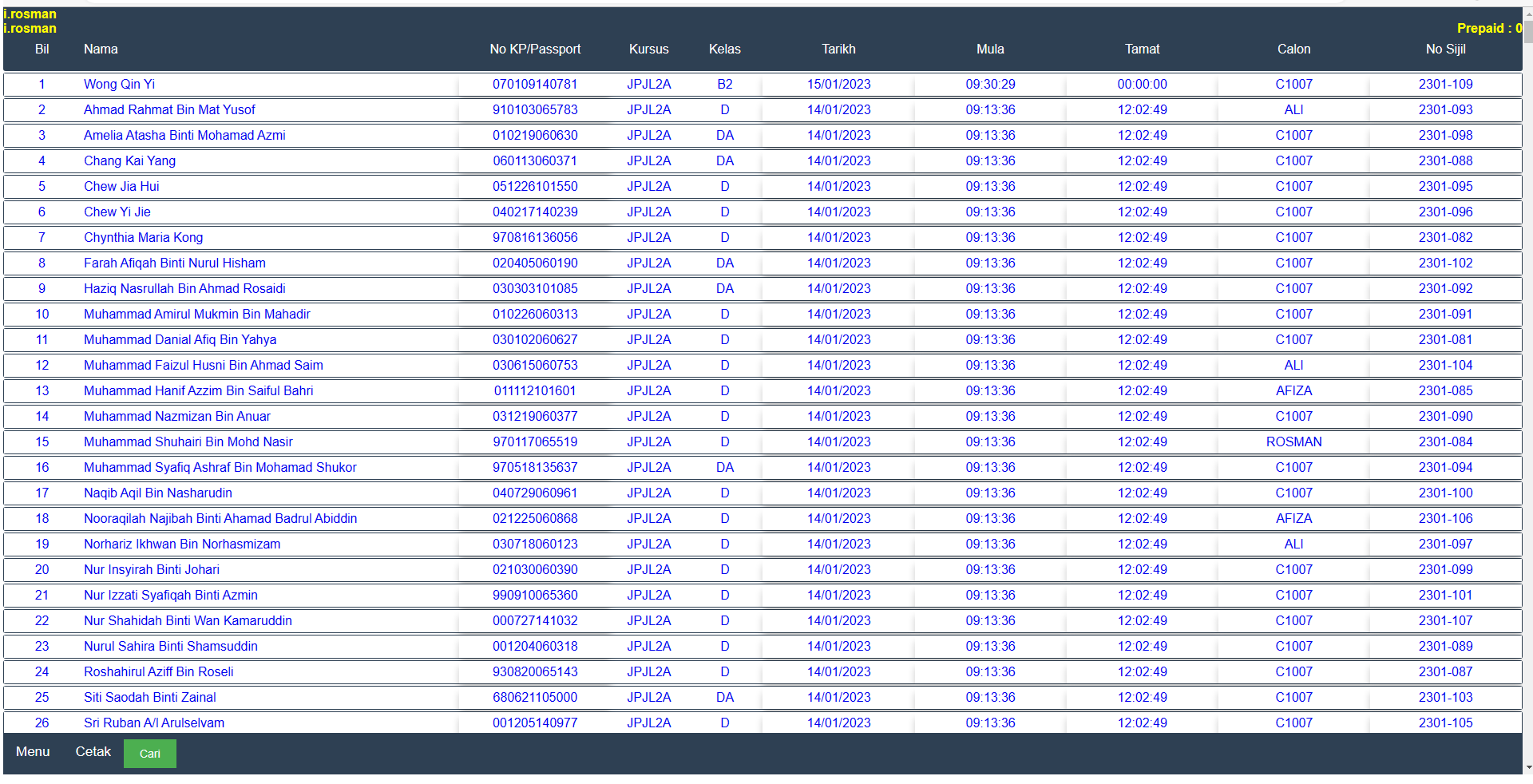The width and height of the screenshot is (1533, 784).
Task: Click the Nama column header
Action: [x=101, y=49]
